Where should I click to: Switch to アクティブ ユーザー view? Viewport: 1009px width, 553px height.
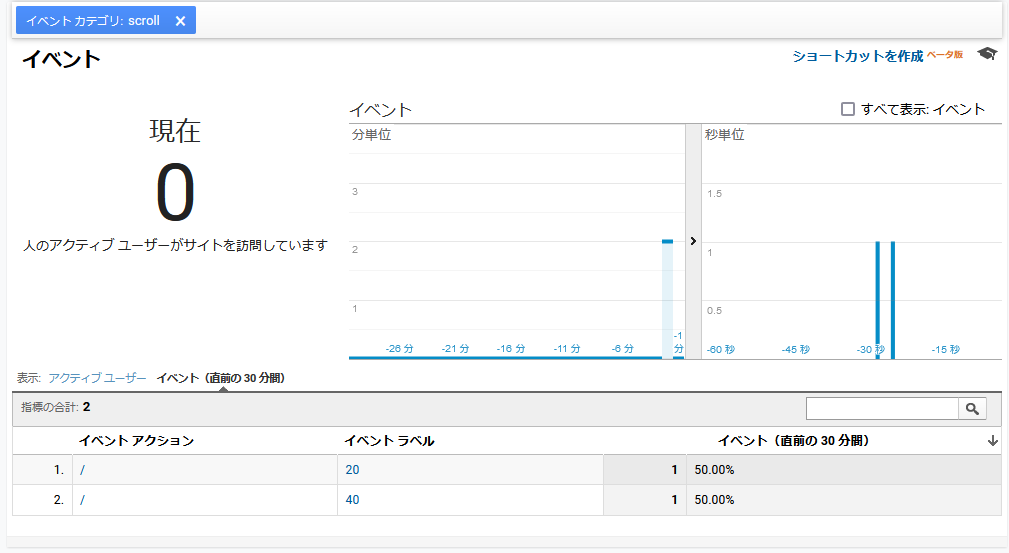(97, 379)
